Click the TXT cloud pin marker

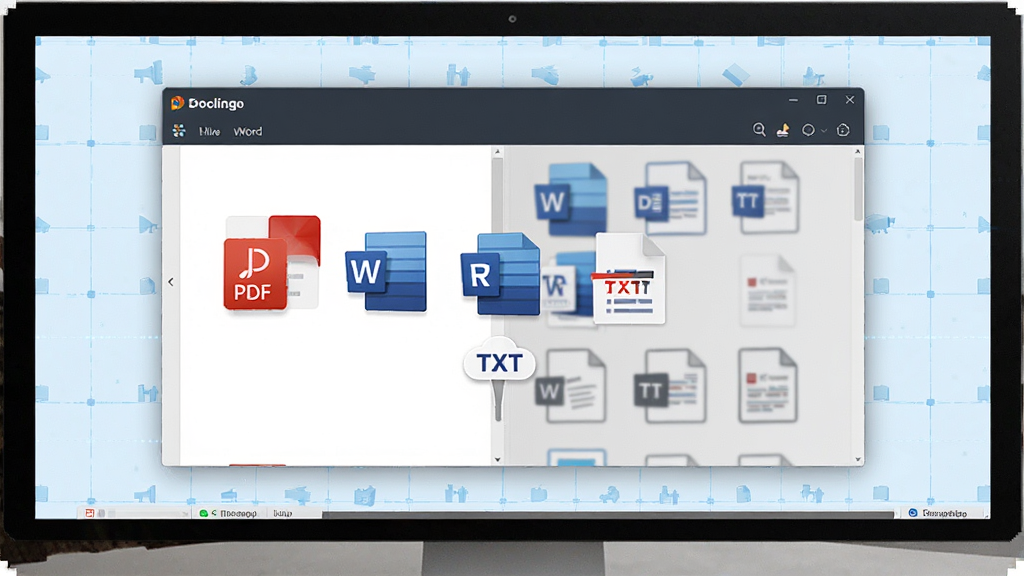[499, 377]
